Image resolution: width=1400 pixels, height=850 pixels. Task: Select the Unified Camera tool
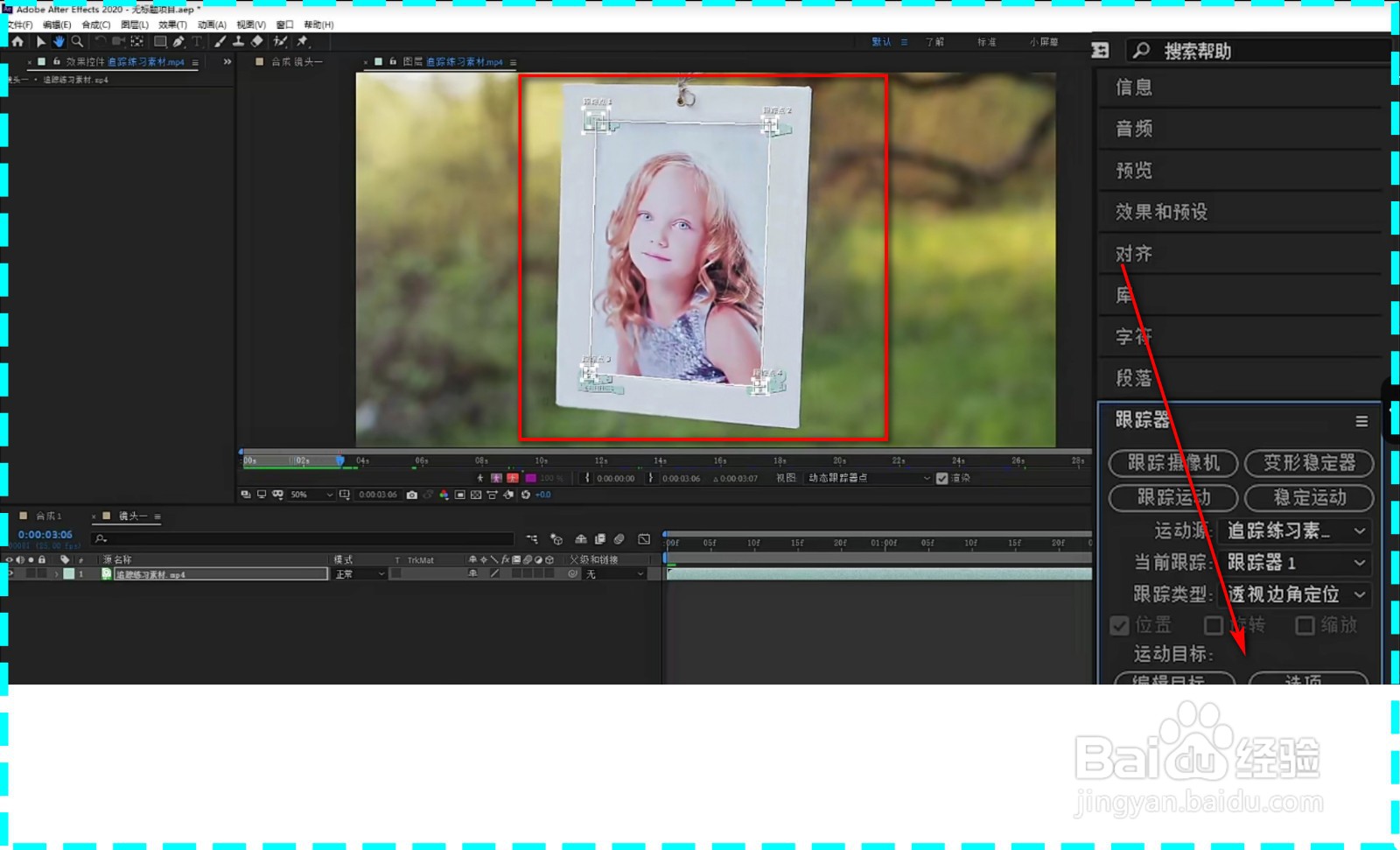point(118,41)
